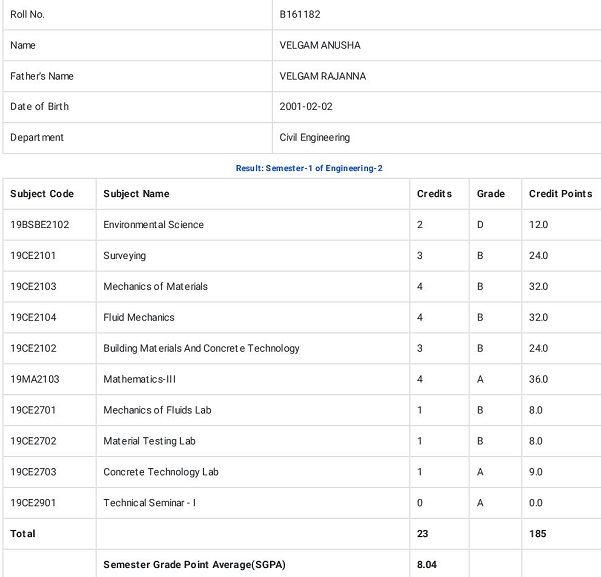601x577 pixels.
Task: Click the SGPA value 8.04
Action: pos(427,564)
